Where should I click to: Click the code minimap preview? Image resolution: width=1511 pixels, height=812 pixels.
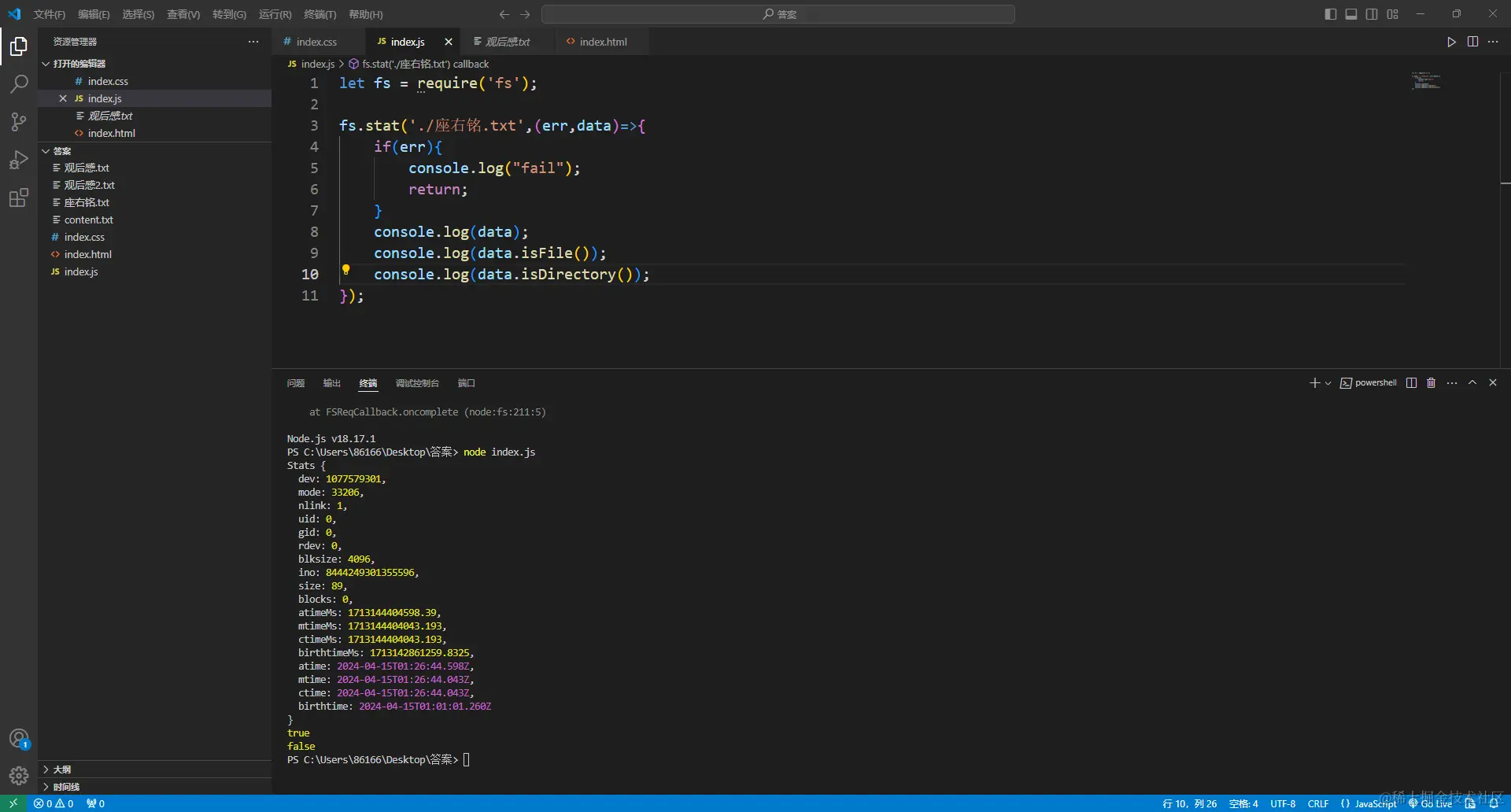1425,81
